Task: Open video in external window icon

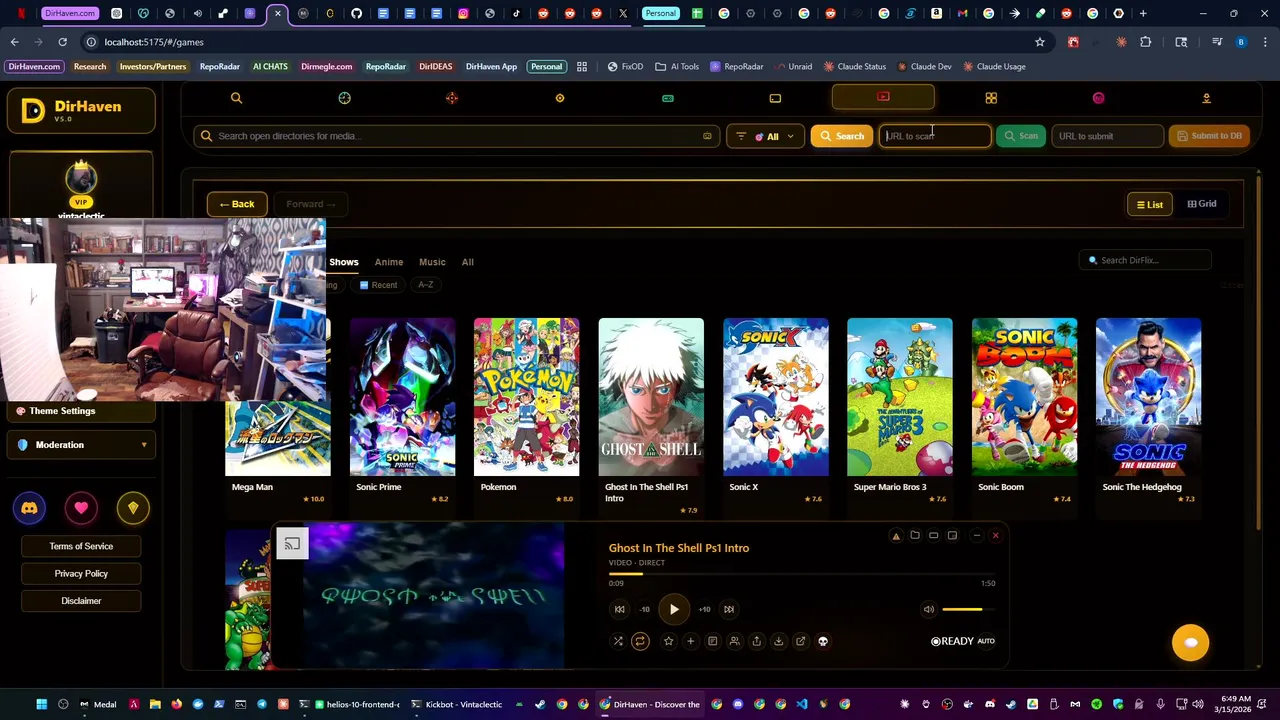Action: point(800,641)
